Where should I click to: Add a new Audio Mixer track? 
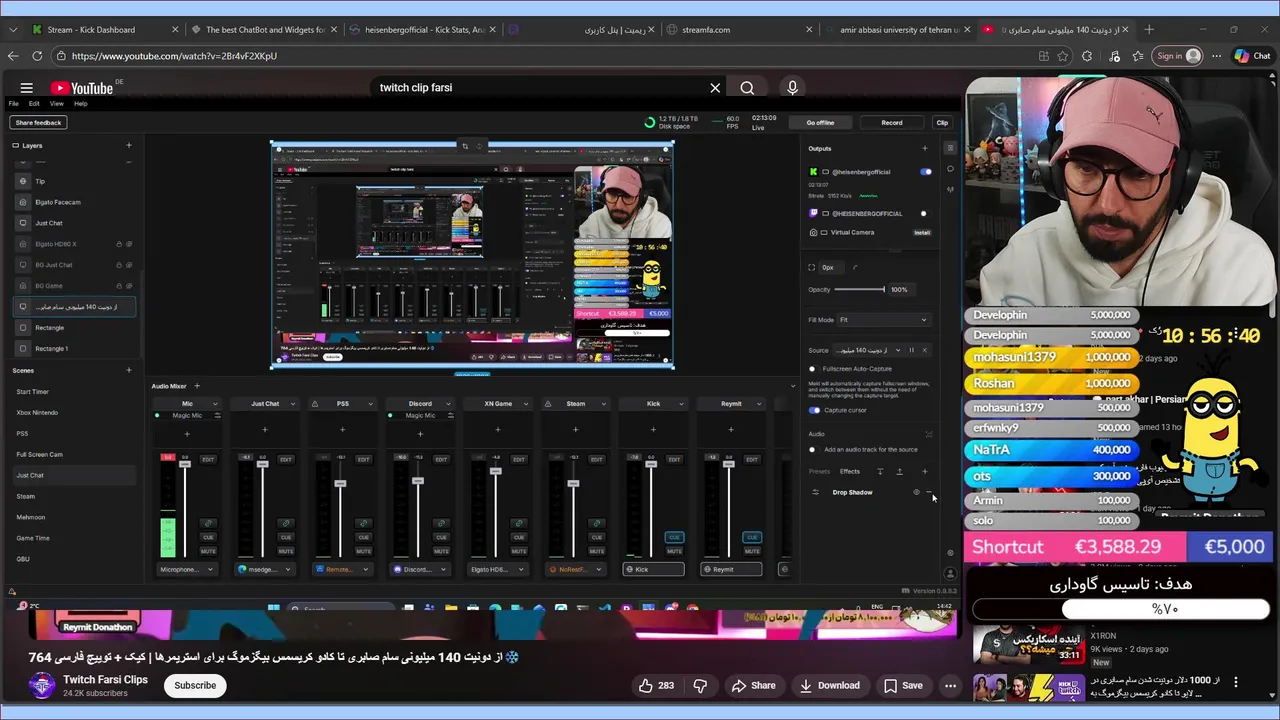click(x=197, y=386)
